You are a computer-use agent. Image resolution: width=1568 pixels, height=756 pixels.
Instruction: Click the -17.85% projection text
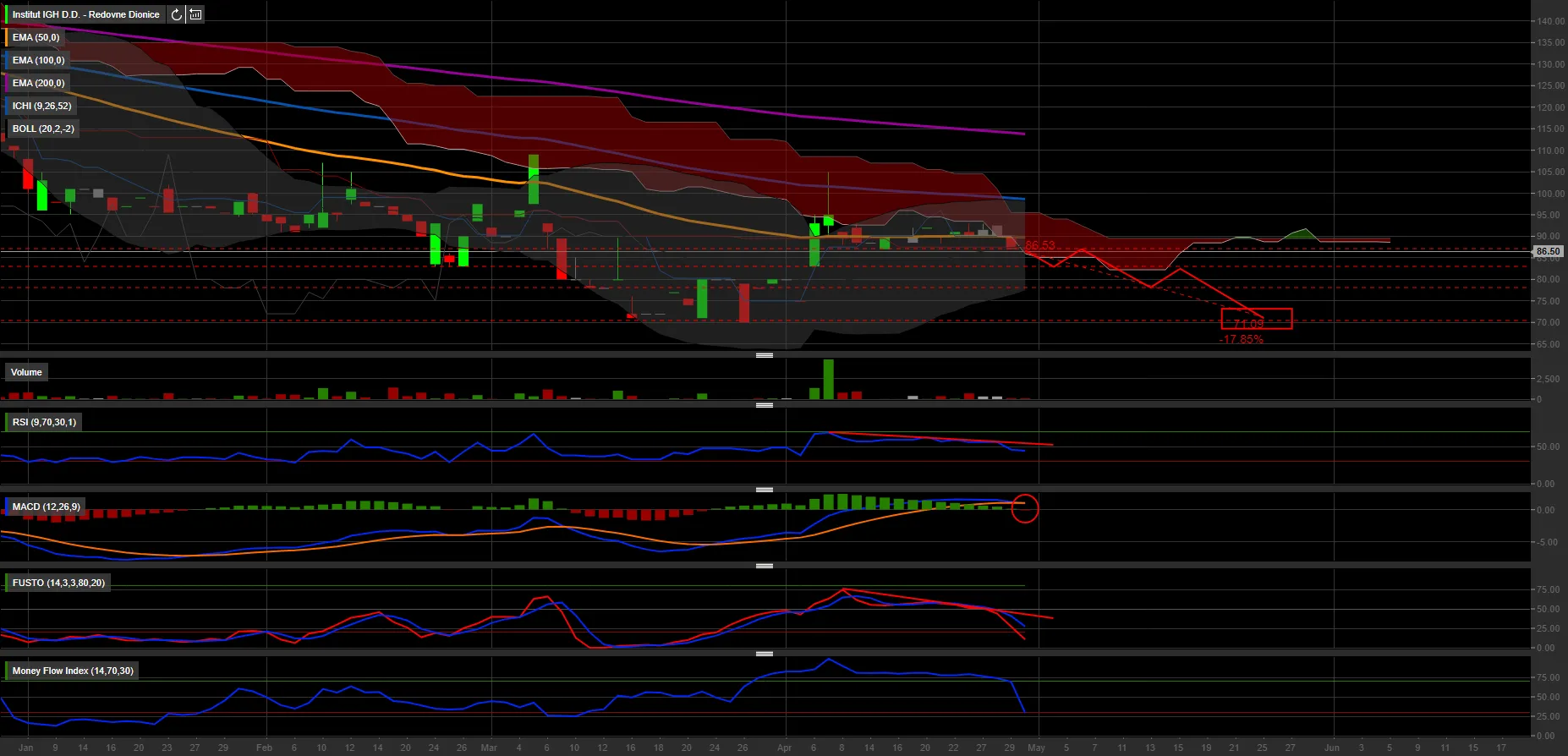[1241, 339]
